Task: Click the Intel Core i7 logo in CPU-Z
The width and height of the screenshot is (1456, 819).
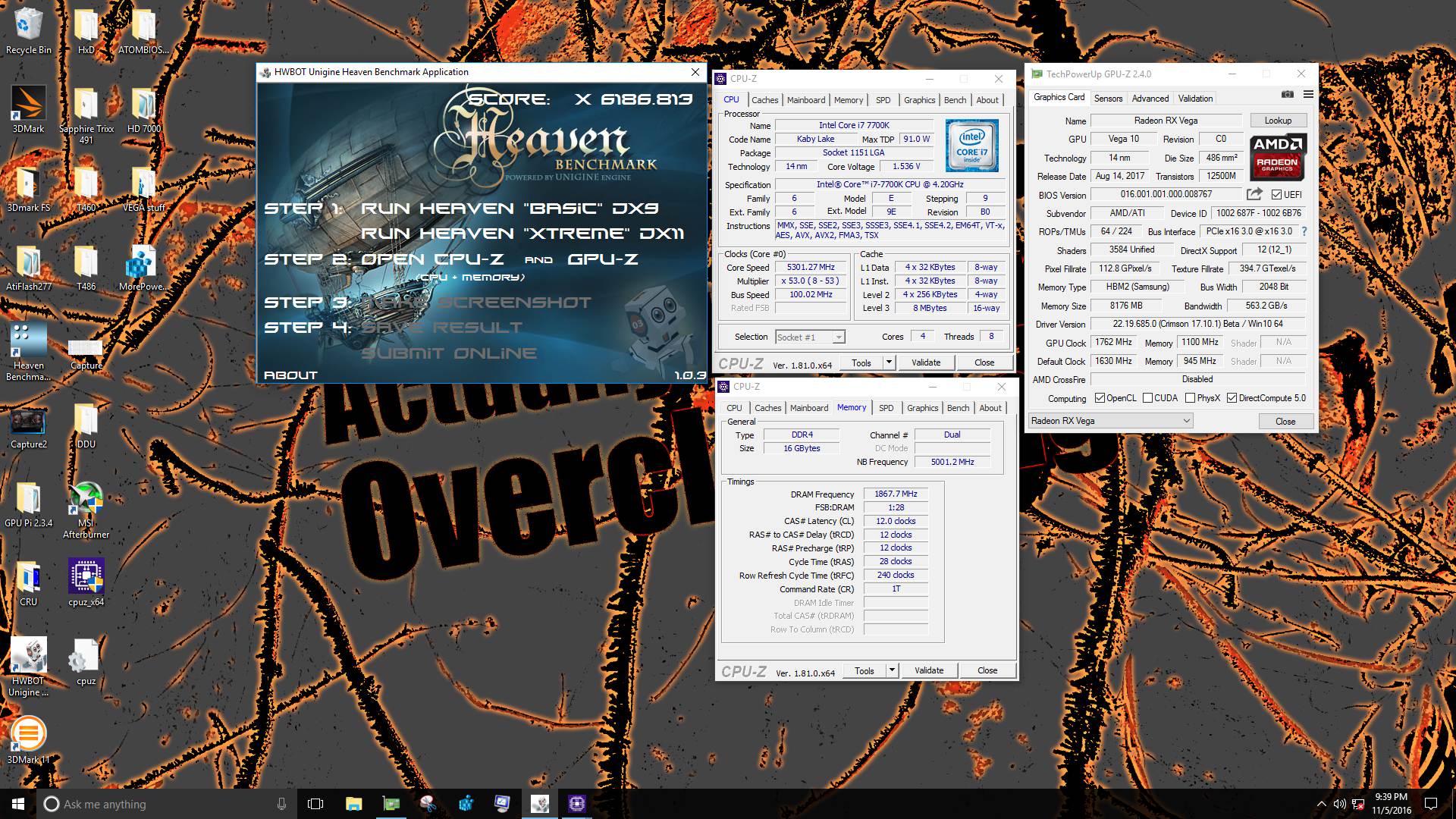Action: click(971, 146)
